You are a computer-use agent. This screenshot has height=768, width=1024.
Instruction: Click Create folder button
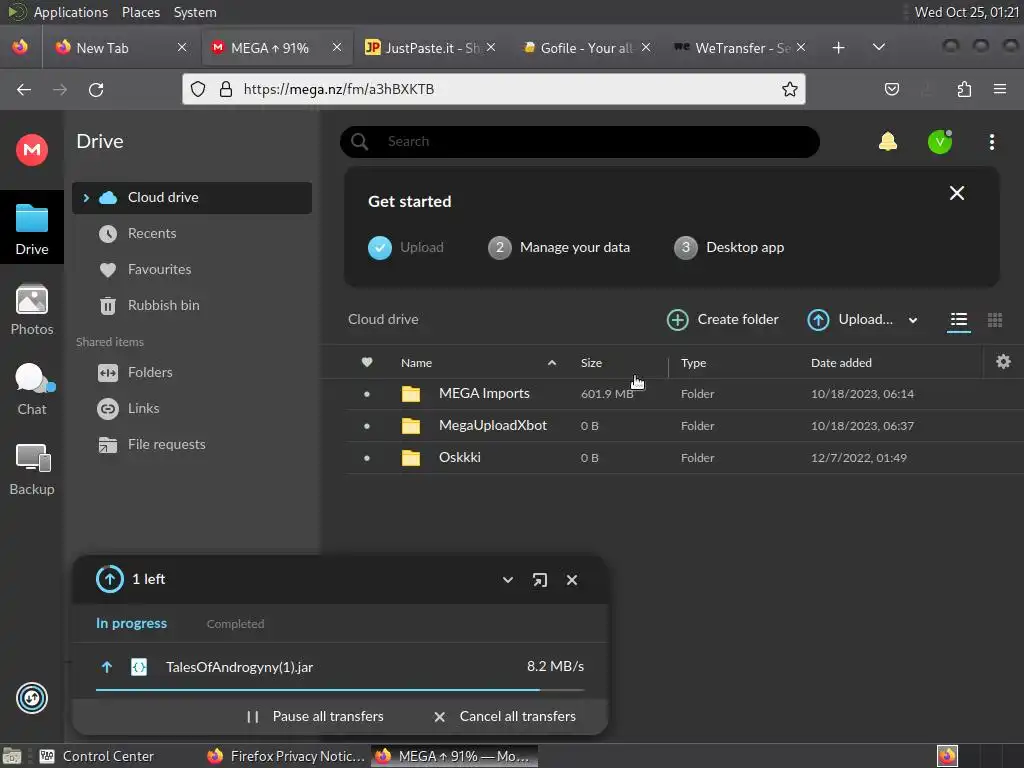(722, 319)
